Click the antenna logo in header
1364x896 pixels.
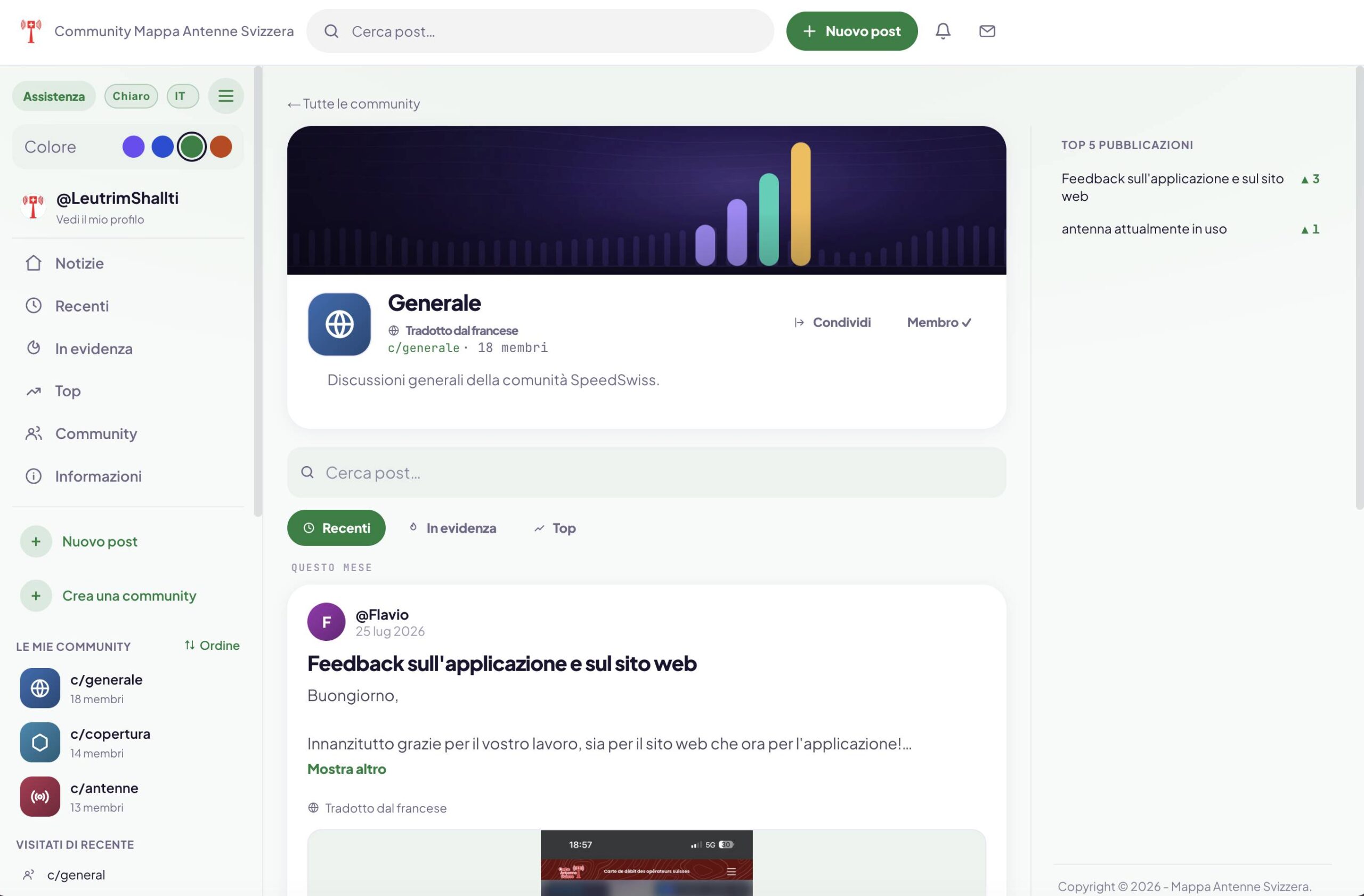(x=31, y=31)
